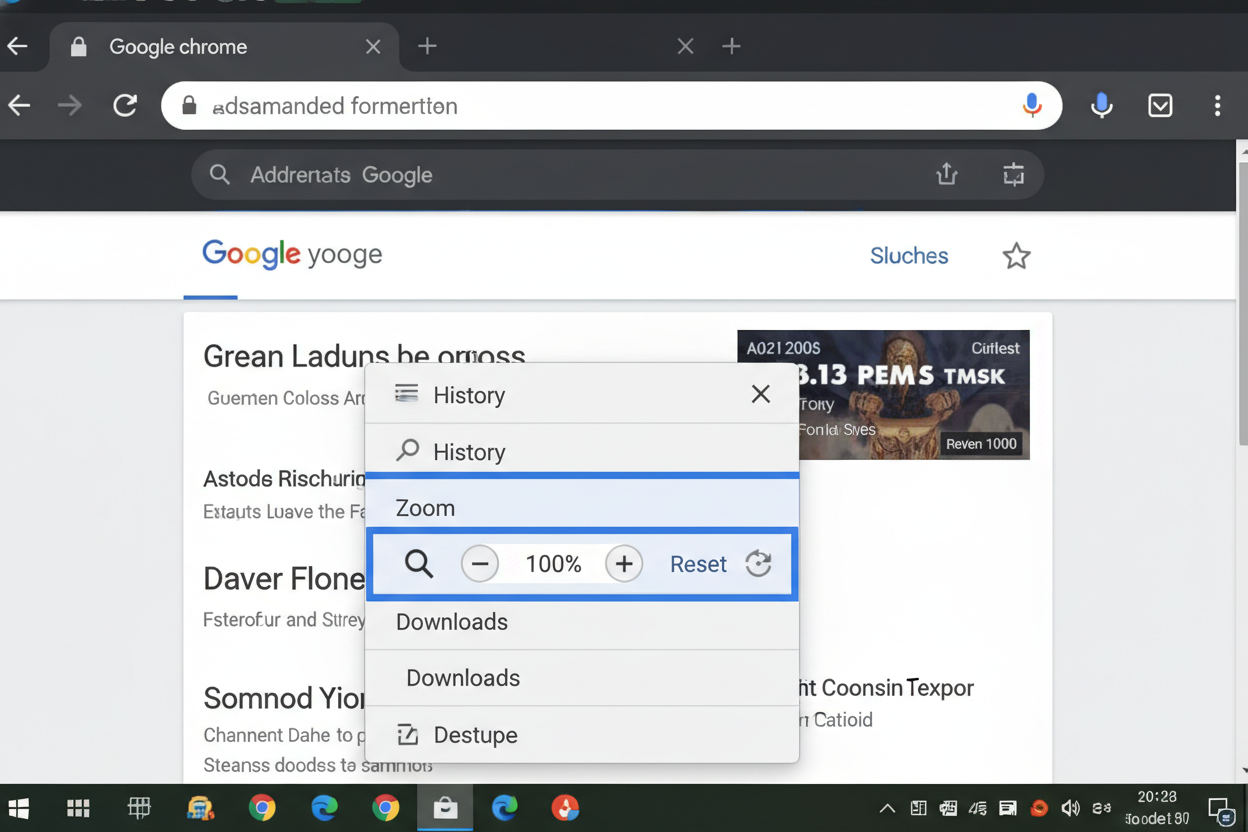Click the colored microphone in address bar
1248x832 pixels.
point(1032,105)
